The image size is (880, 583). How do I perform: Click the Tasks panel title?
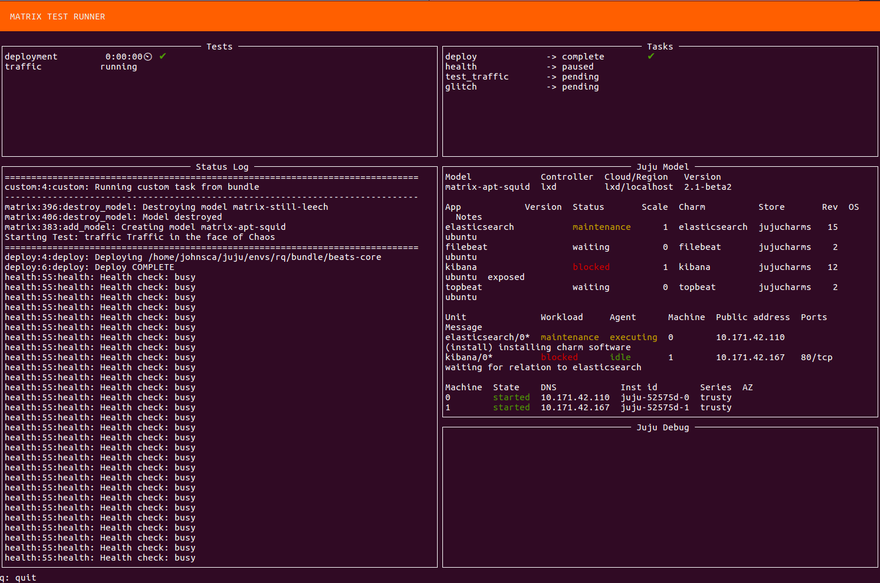(660, 47)
